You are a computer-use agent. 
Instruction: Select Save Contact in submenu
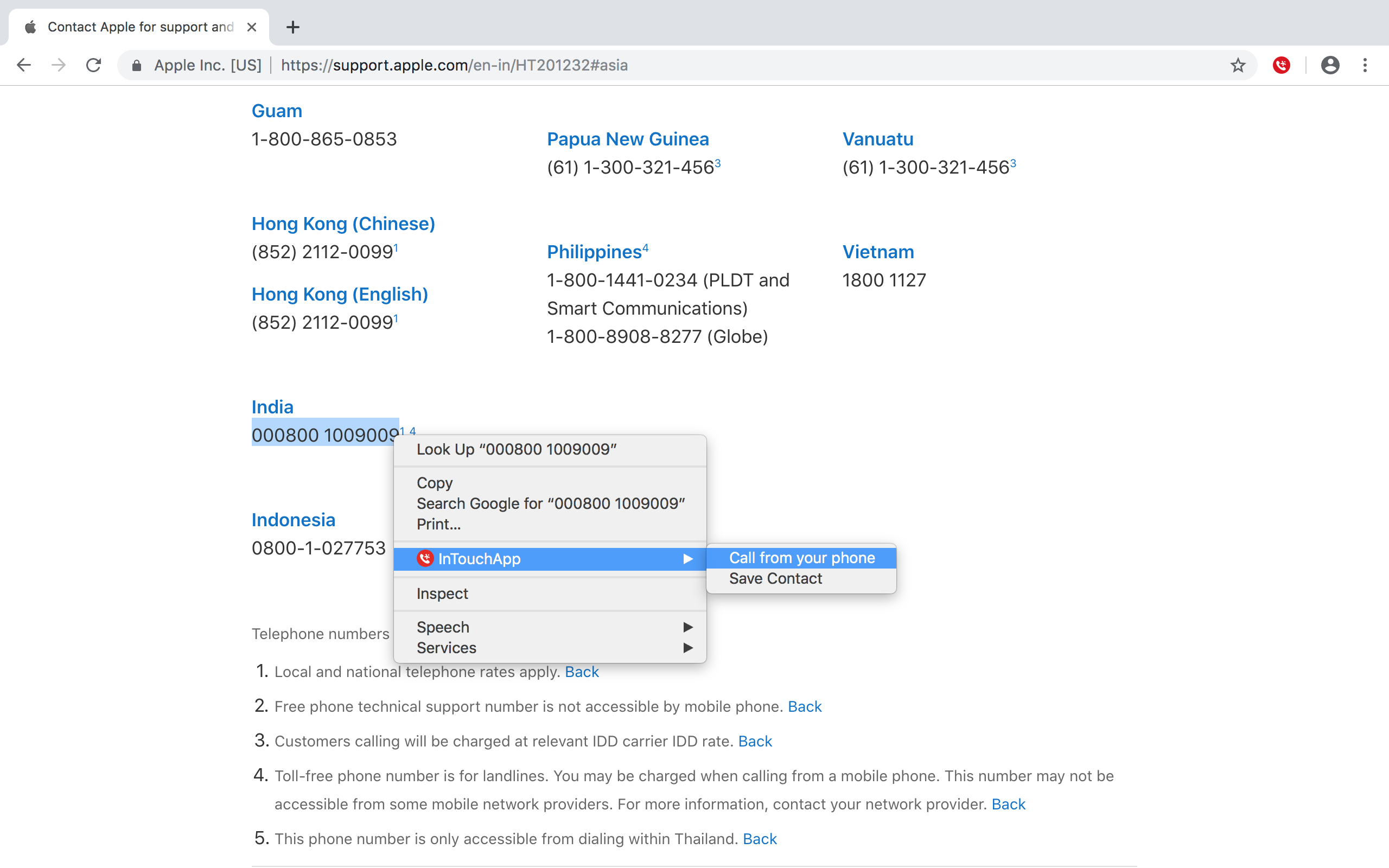coord(775,578)
